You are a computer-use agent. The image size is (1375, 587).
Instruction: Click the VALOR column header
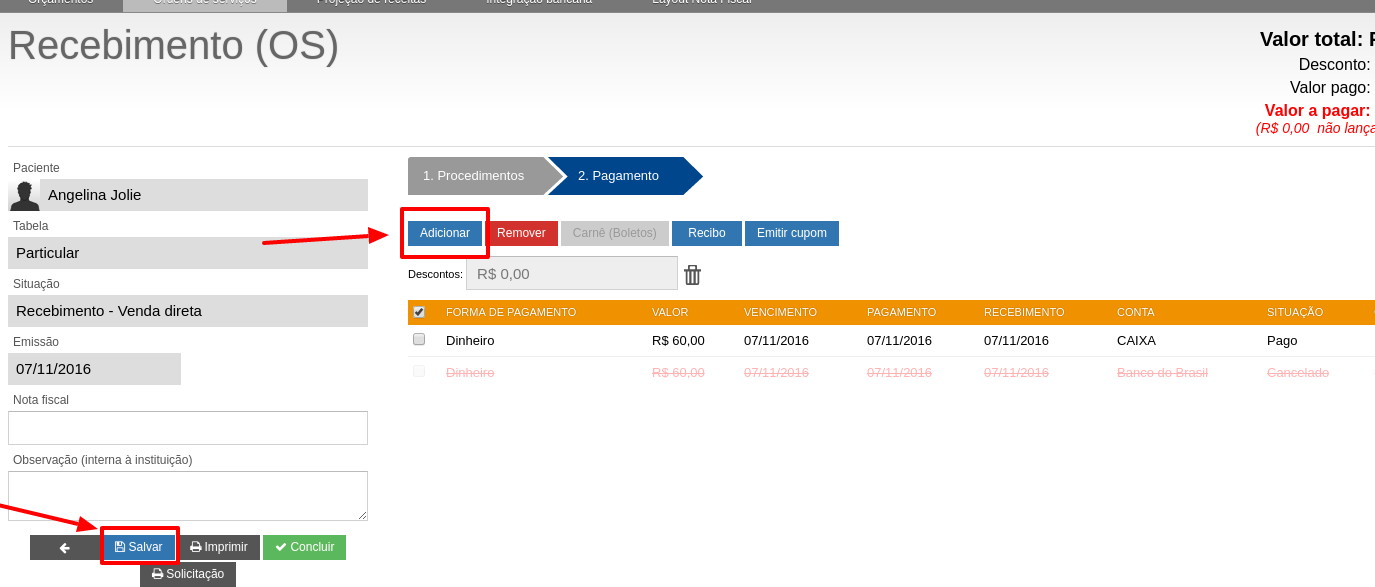670,312
